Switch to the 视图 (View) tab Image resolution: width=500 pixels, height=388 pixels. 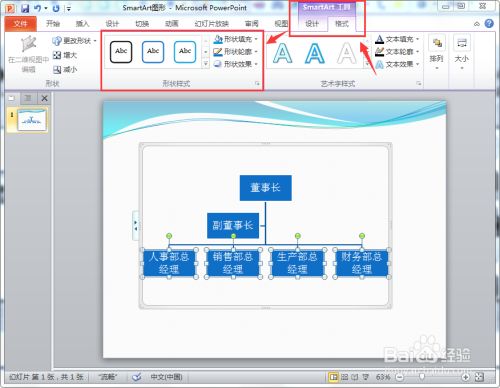281,24
